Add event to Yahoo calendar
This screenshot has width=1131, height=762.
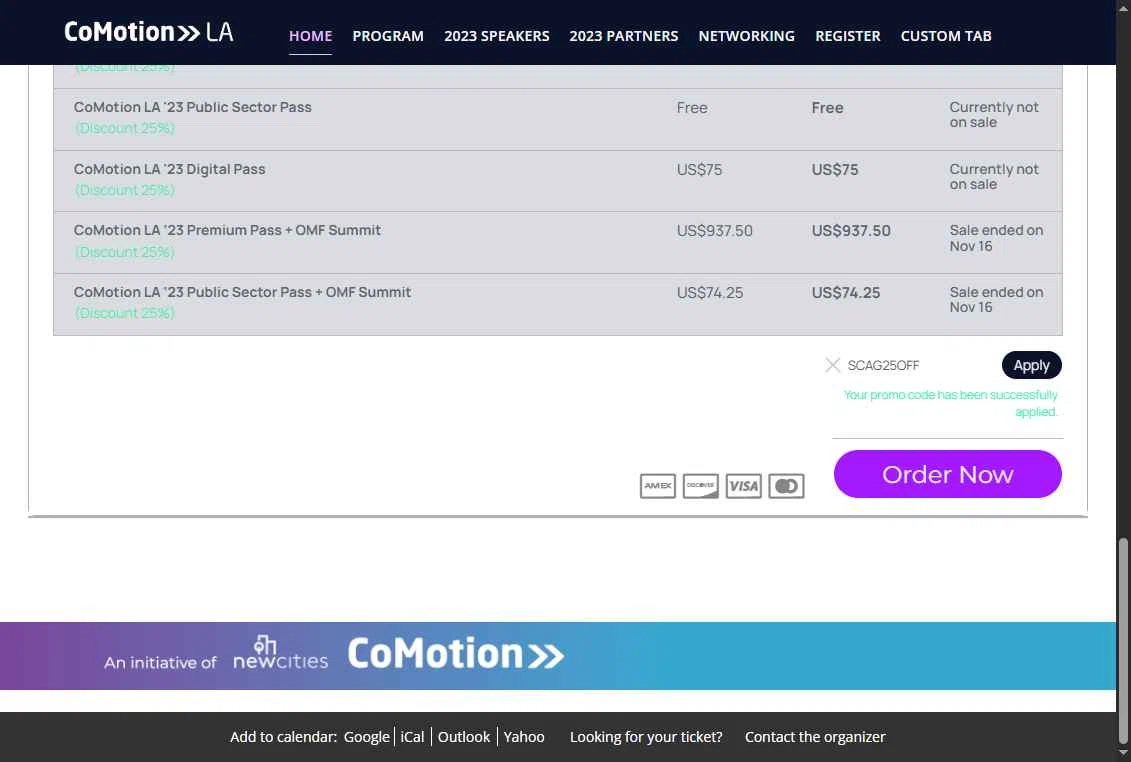(x=524, y=737)
